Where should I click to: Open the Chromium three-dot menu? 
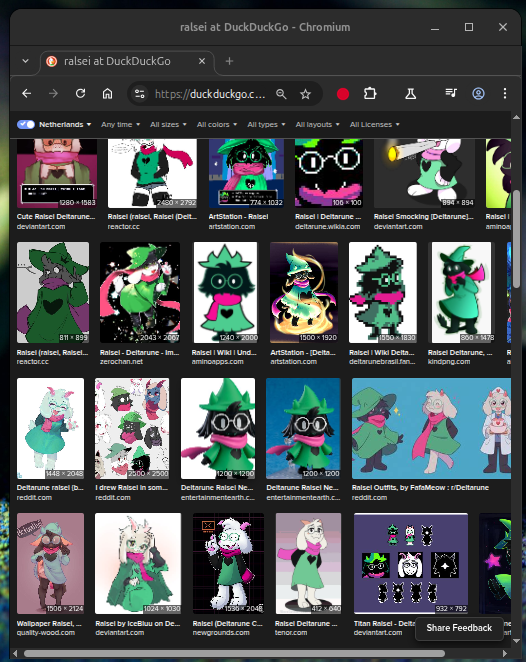[505, 94]
